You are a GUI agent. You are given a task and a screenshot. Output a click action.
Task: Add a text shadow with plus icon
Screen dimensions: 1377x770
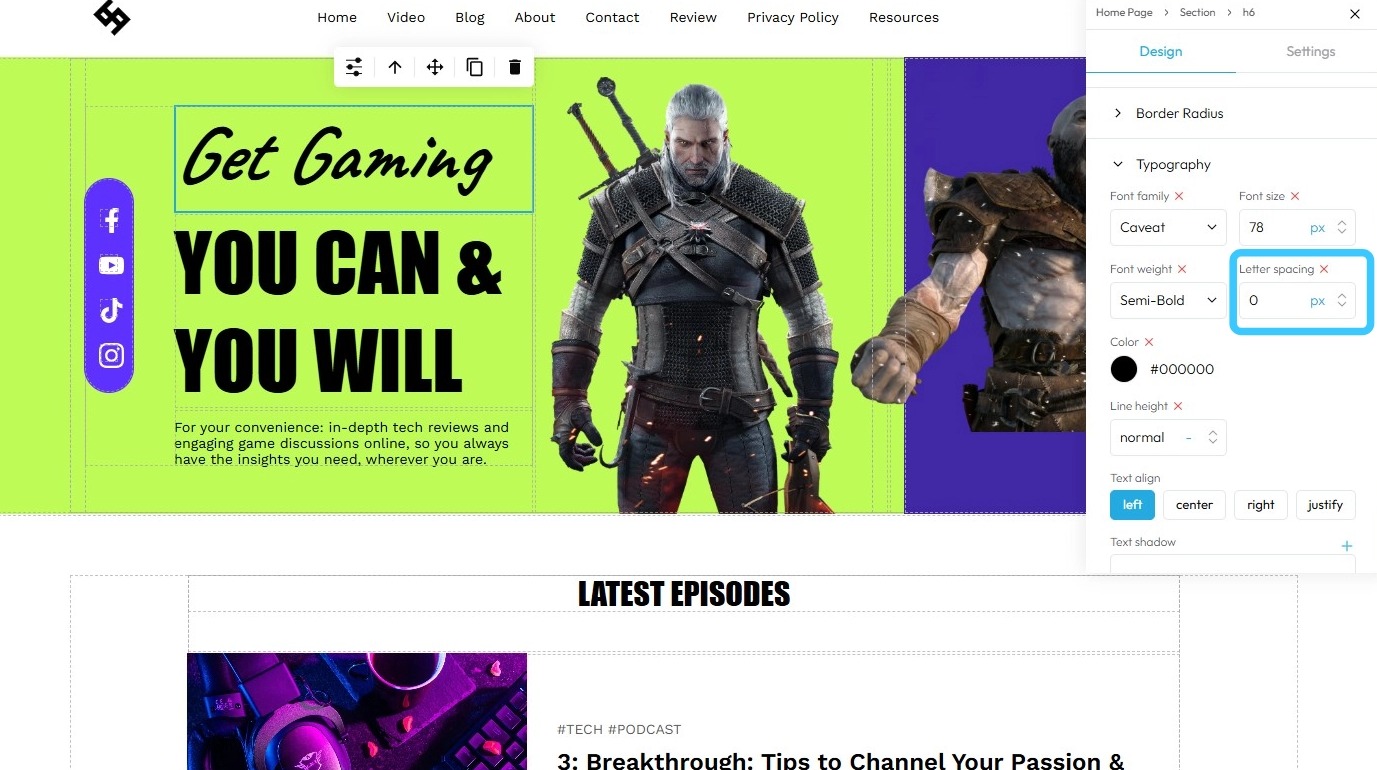[x=1347, y=546]
